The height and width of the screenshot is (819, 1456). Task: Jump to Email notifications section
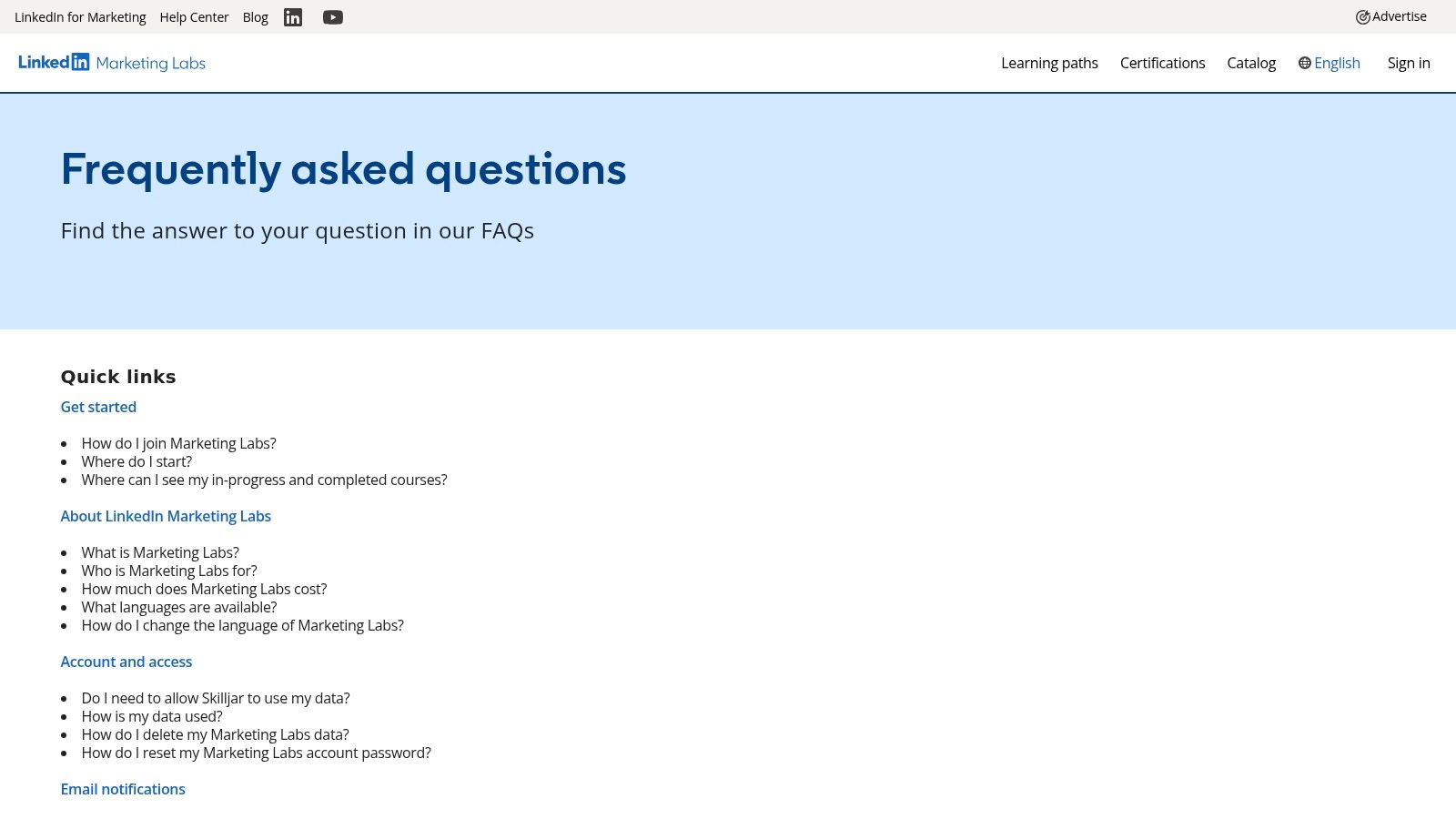pyautogui.click(x=123, y=789)
